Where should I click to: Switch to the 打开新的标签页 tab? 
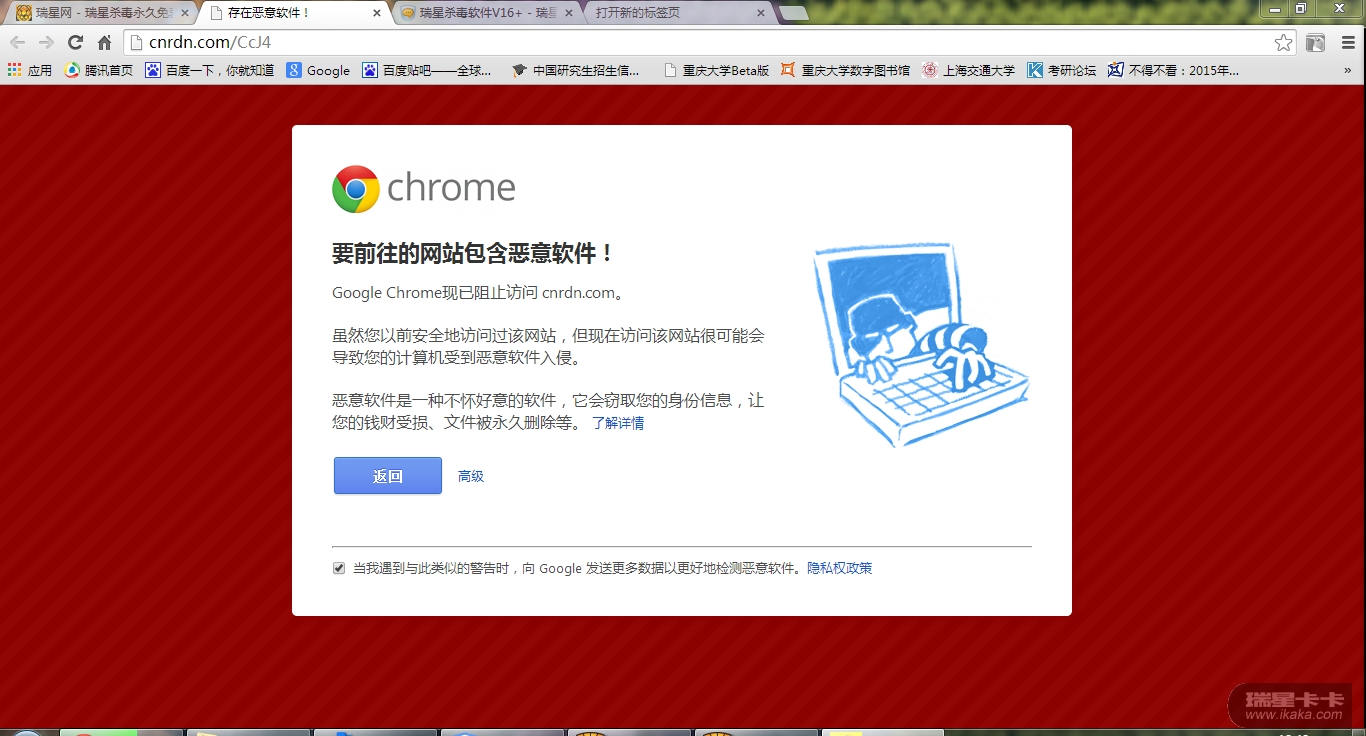coord(680,13)
